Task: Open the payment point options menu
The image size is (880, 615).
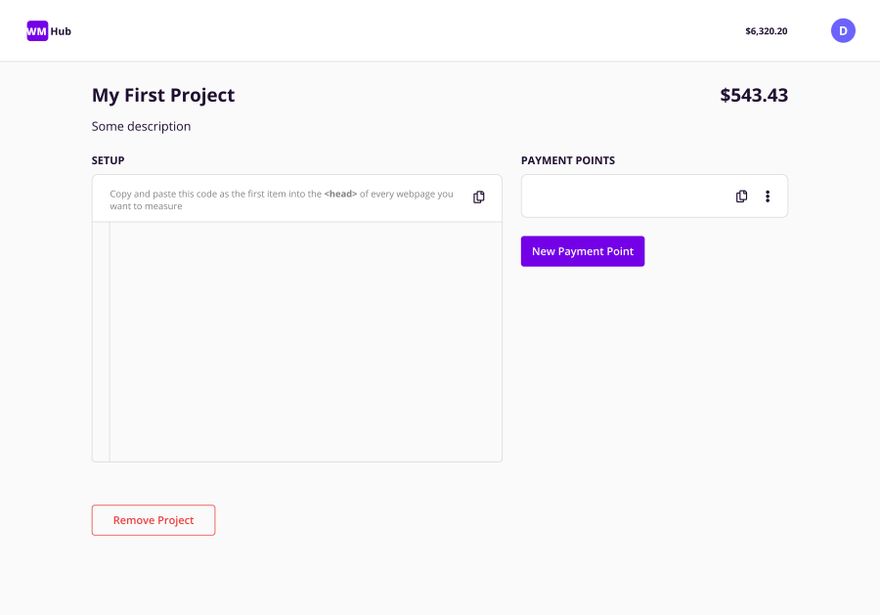Action: (x=767, y=196)
